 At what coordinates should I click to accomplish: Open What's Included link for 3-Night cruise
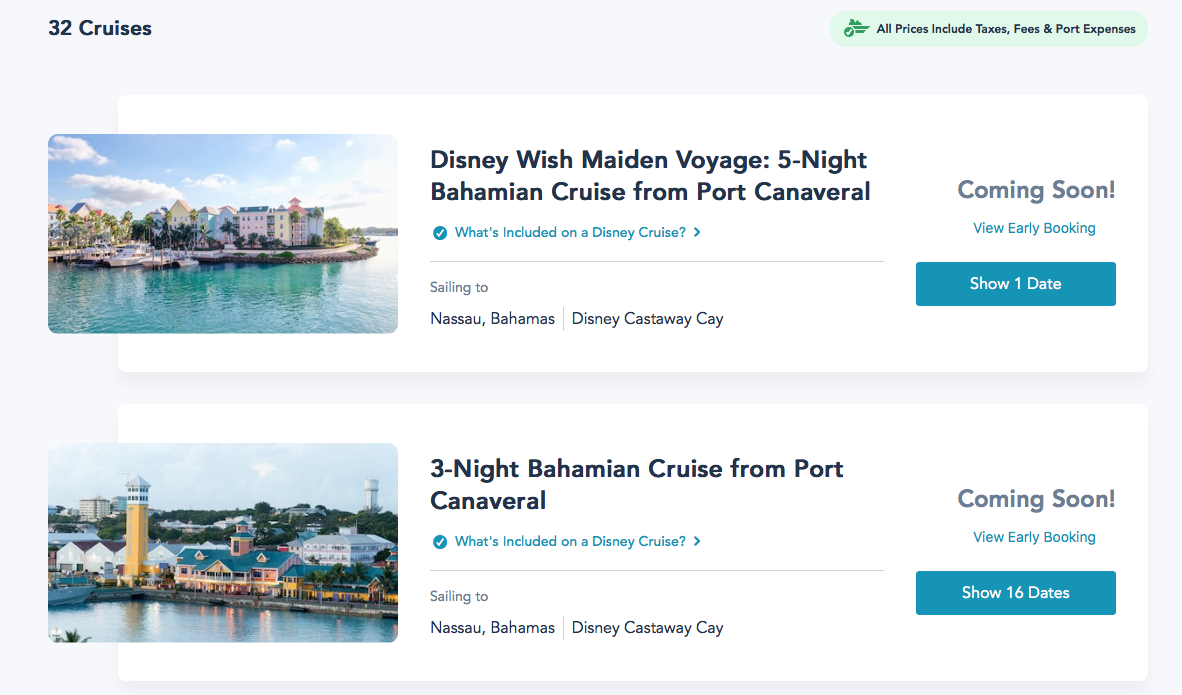570,542
